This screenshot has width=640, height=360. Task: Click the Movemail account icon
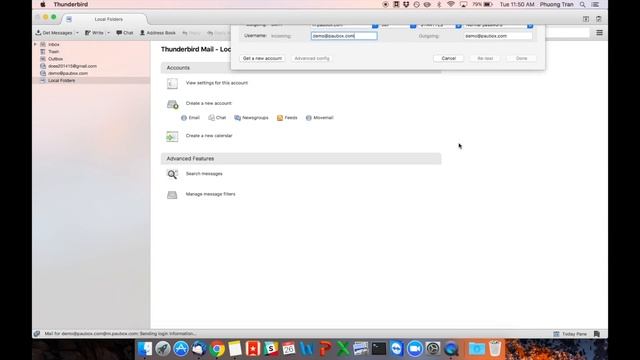pos(309,118)
